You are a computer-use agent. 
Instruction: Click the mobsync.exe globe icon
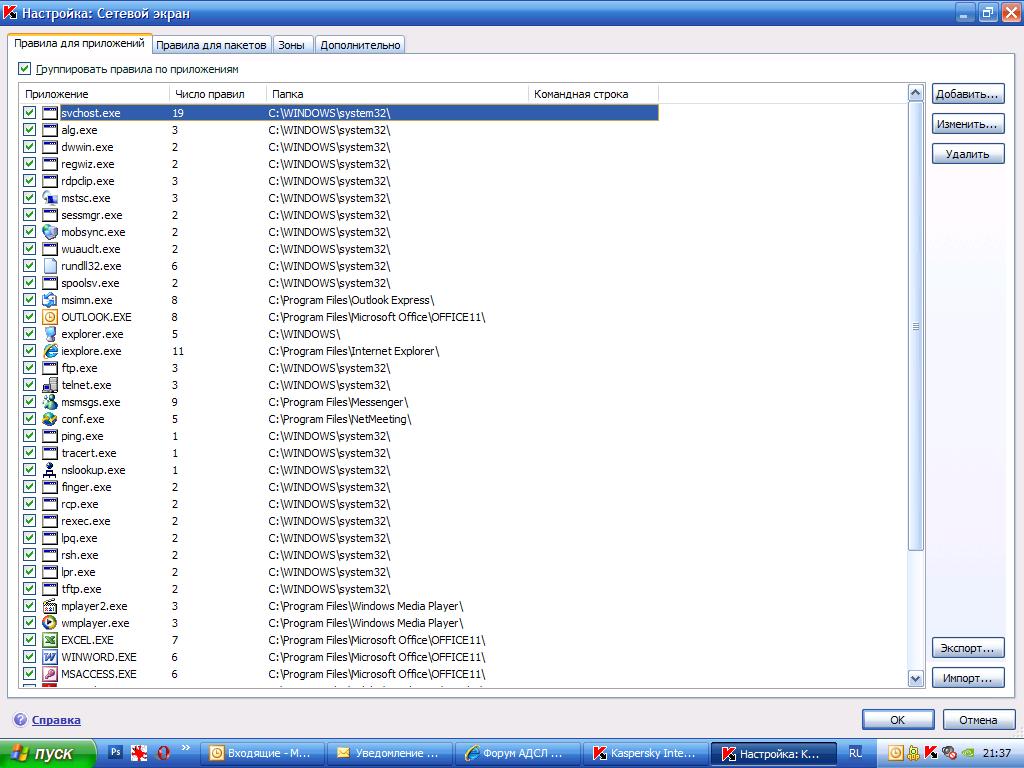(50, 232)
